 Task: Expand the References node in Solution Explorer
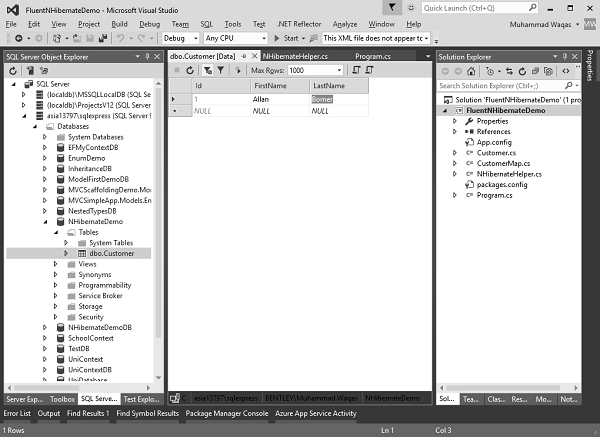(455, 132)
